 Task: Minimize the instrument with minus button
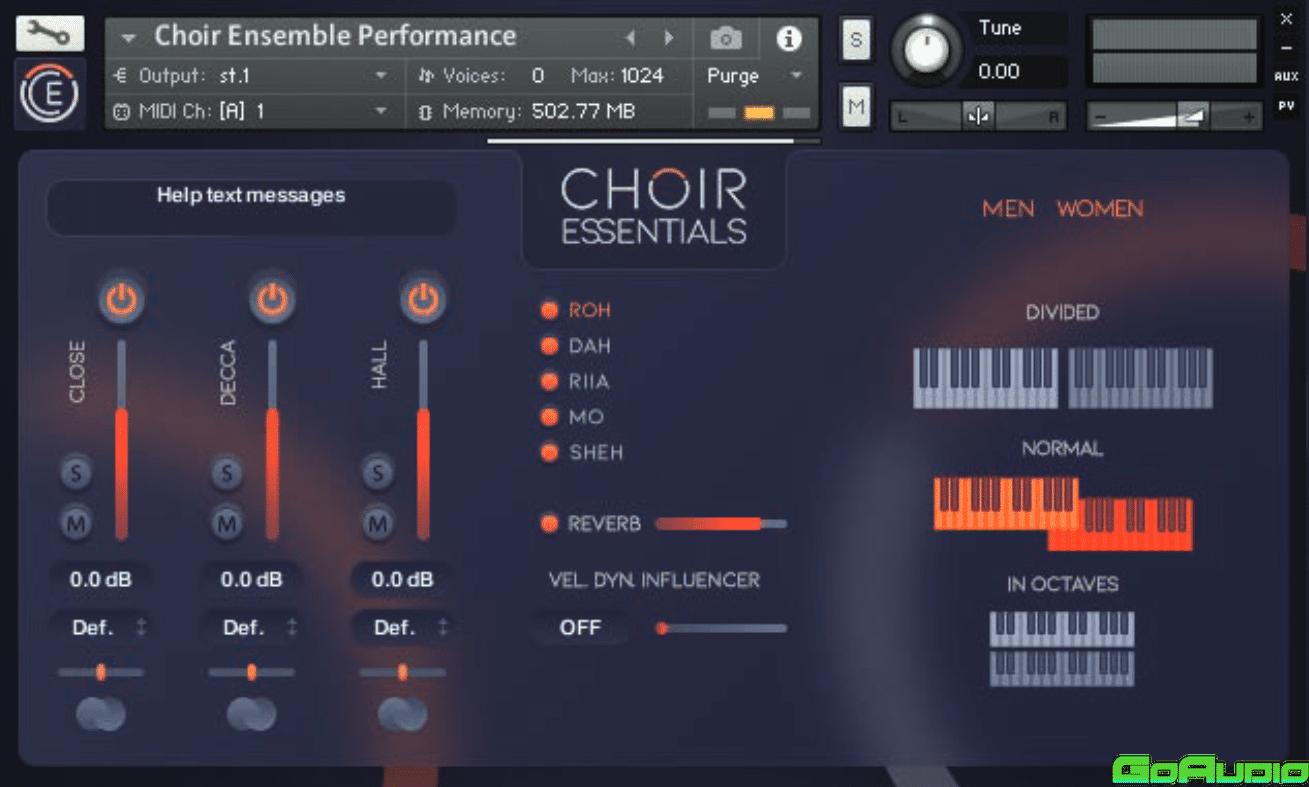[x=1286, y=47]
